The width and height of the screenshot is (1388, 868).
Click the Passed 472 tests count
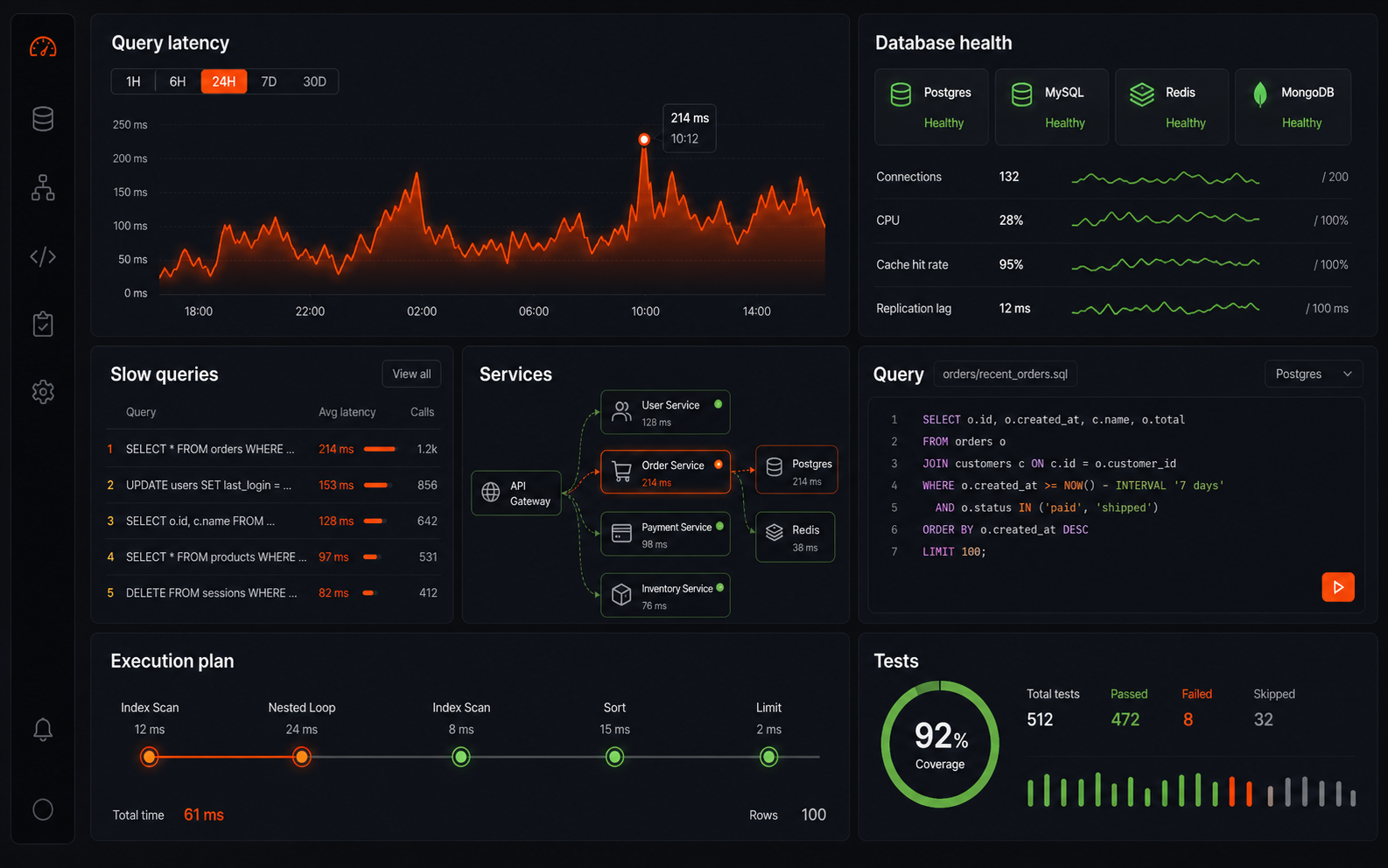tap(1125, 719)
